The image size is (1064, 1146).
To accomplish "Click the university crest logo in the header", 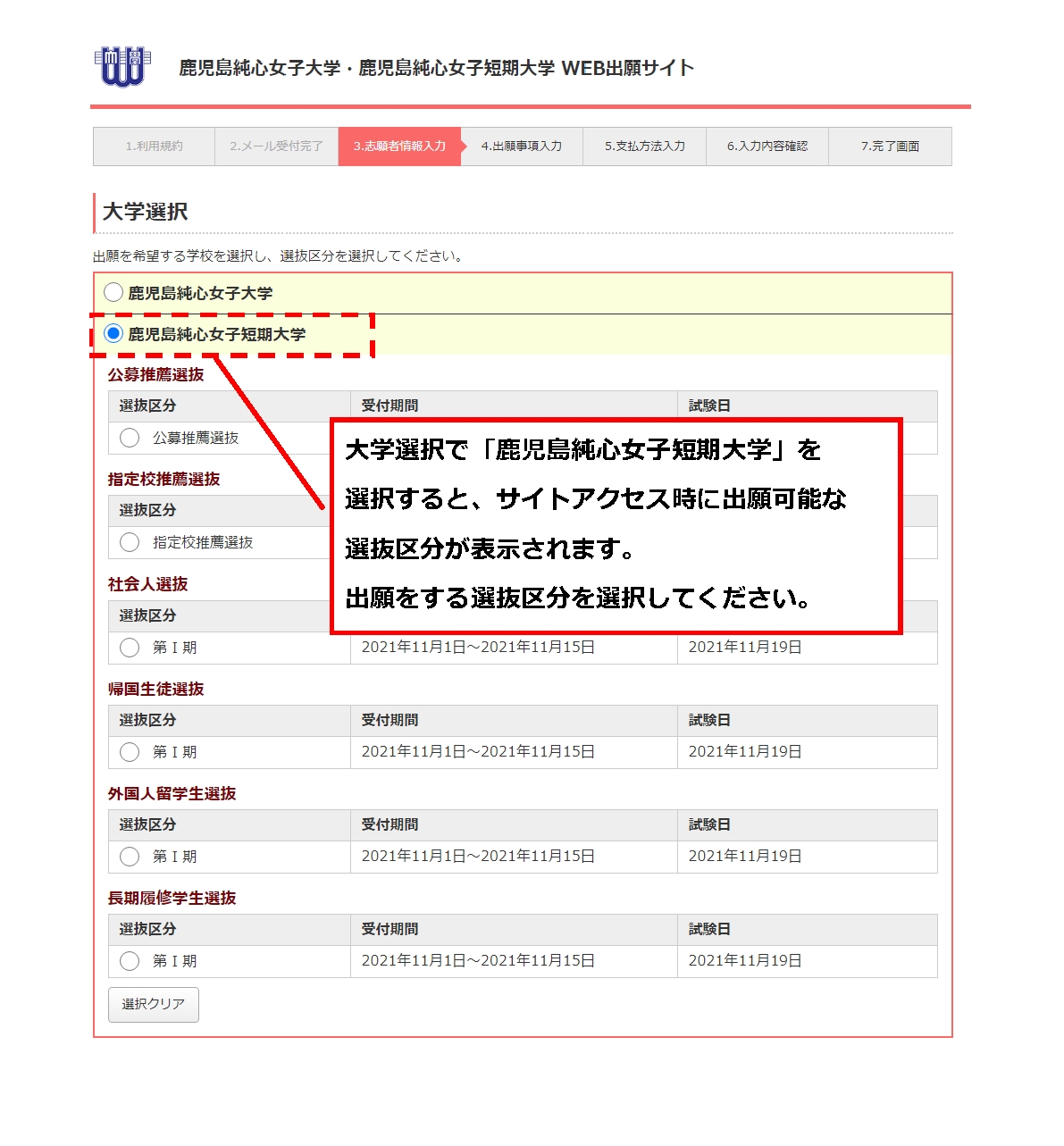I will click(122, 67).
